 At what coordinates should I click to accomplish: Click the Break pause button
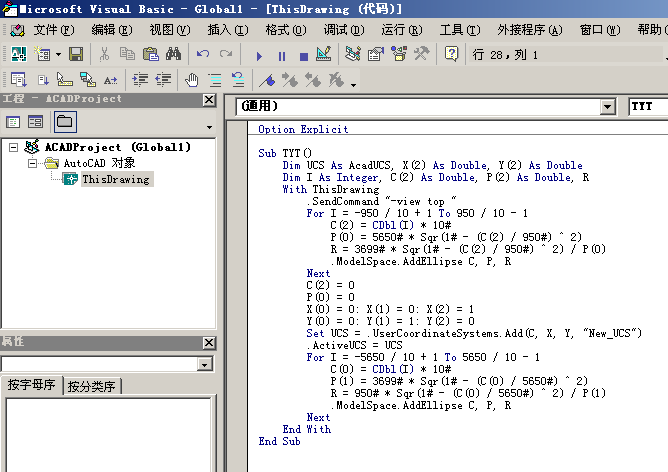[x=282, y=56]
